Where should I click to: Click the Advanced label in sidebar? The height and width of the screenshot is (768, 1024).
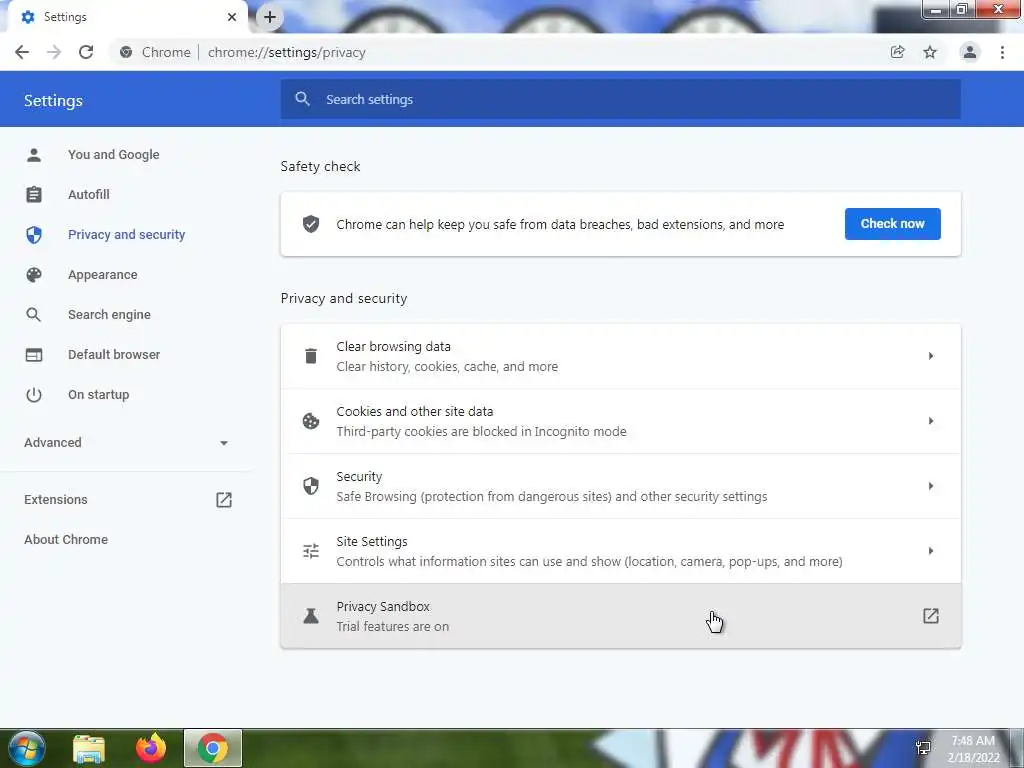(x=53, y=443)
